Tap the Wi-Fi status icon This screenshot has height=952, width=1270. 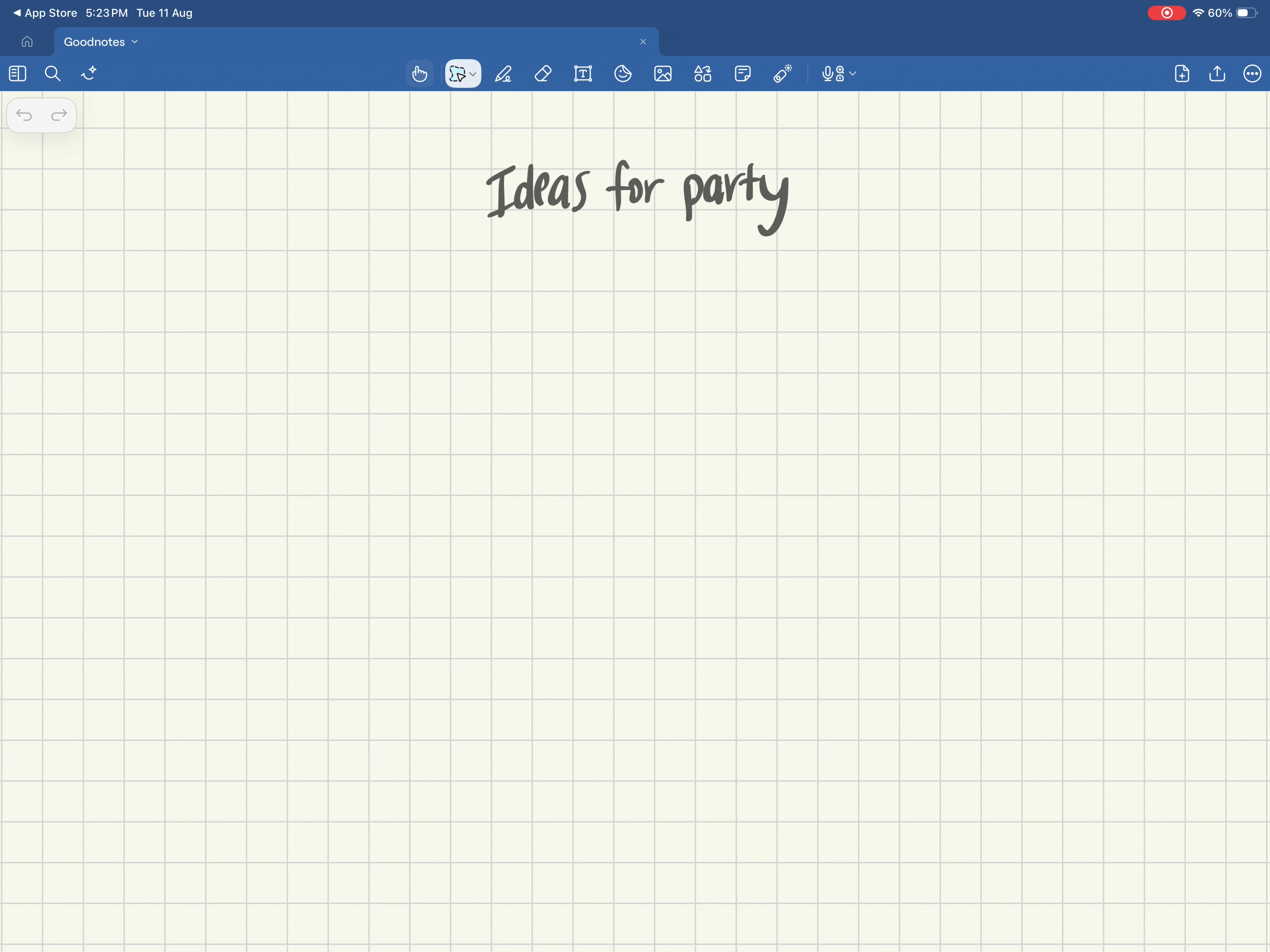[x=1198, y=13]
